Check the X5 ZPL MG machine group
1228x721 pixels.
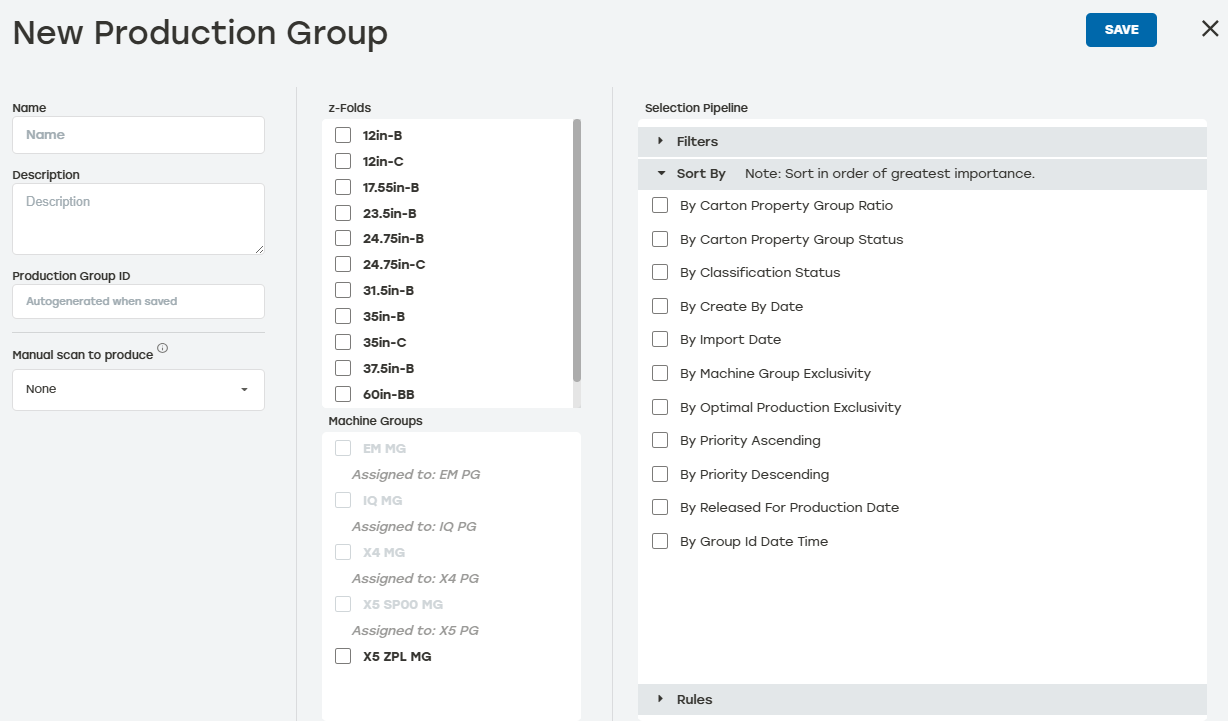pyautogui.click(x=343, y=656)
